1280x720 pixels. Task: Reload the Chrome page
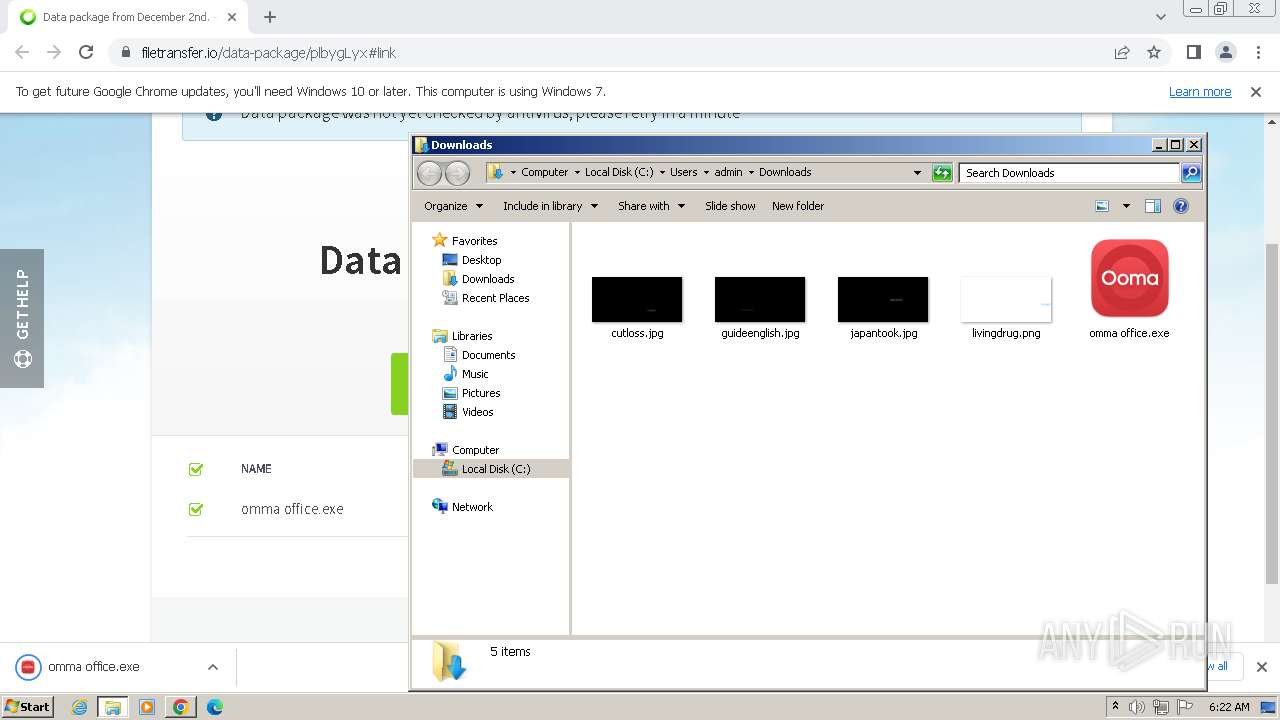pyautogui.click(x=86, y=52)
